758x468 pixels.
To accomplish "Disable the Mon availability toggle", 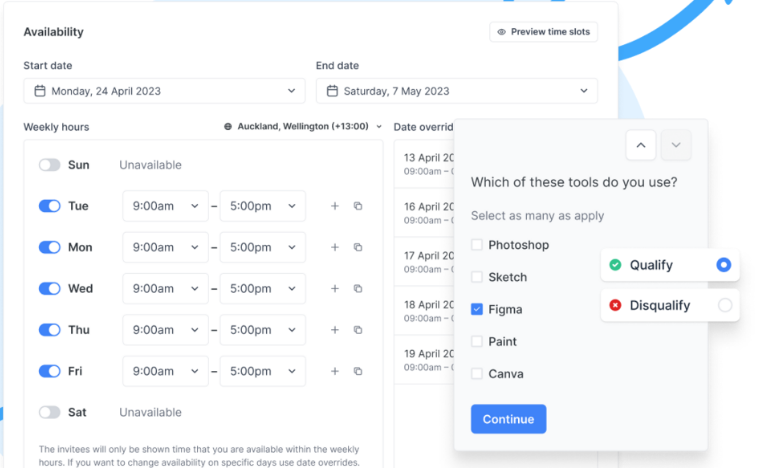I will (x=50, y=247).
